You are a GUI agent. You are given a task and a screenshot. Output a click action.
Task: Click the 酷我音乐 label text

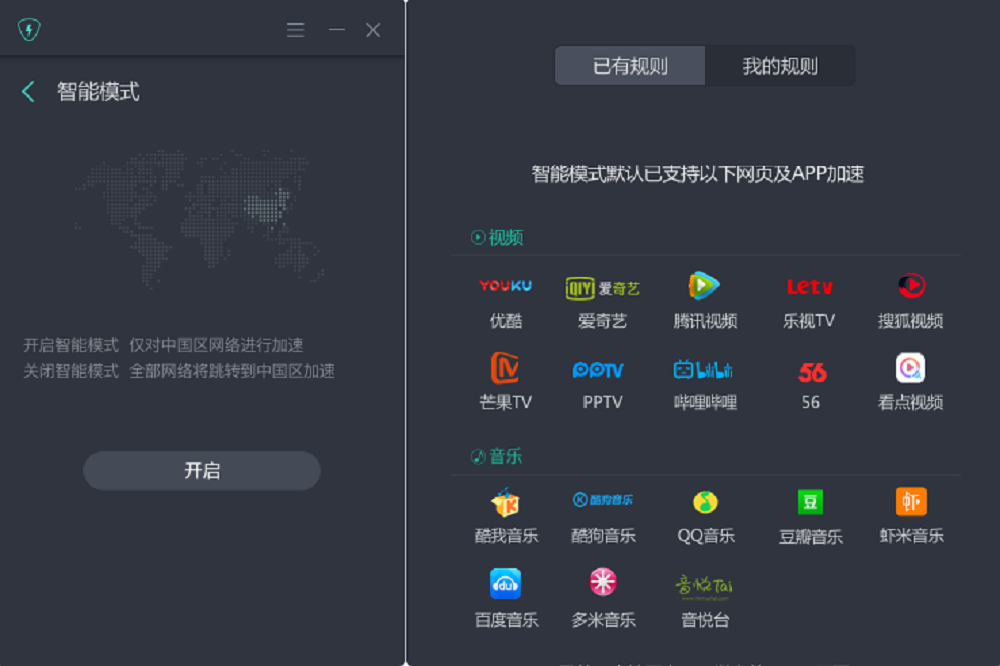[506, 535]
